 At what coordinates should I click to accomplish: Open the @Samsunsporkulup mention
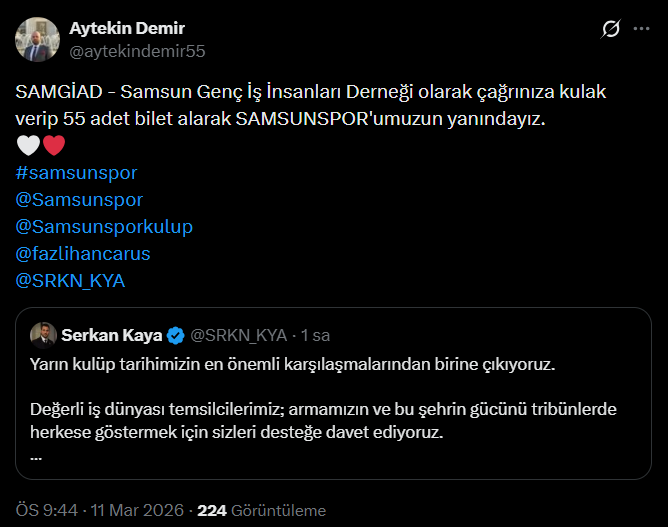pos(104,226)
